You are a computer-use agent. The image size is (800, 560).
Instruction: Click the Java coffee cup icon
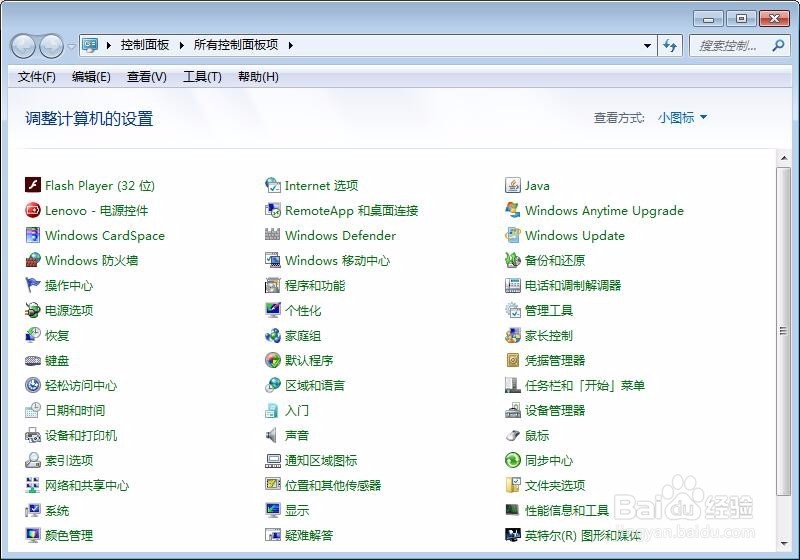click(513, 185)
